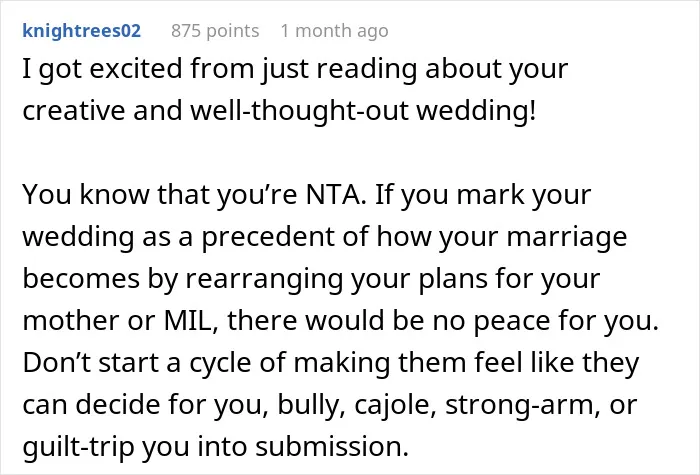Click the line starting 'I got excited'
The width and height of the screenshot is (700, 475).
295,69
